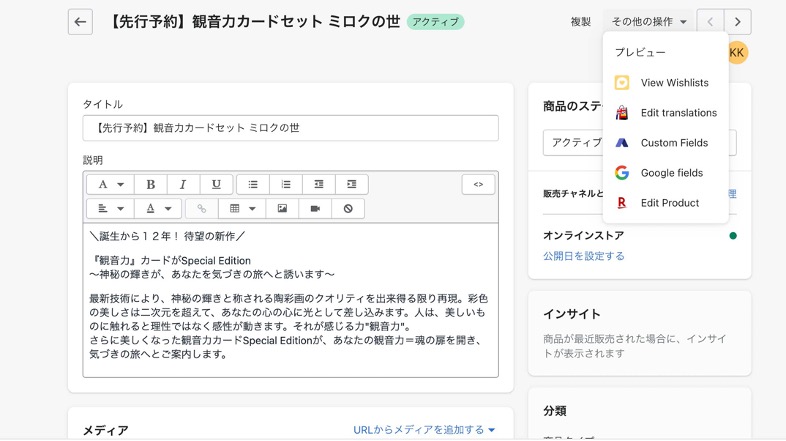
Task: Clear formatting with the circle-slash icon
Action: (348, 209)
